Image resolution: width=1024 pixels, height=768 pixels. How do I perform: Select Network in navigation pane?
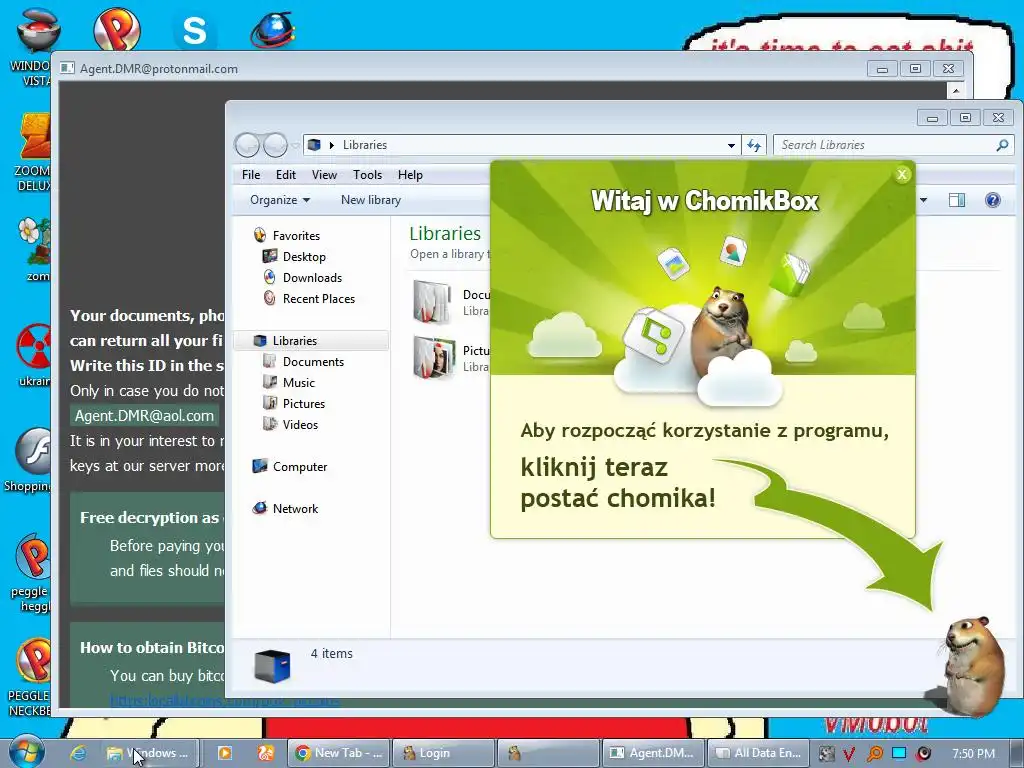tap(295, 509)
